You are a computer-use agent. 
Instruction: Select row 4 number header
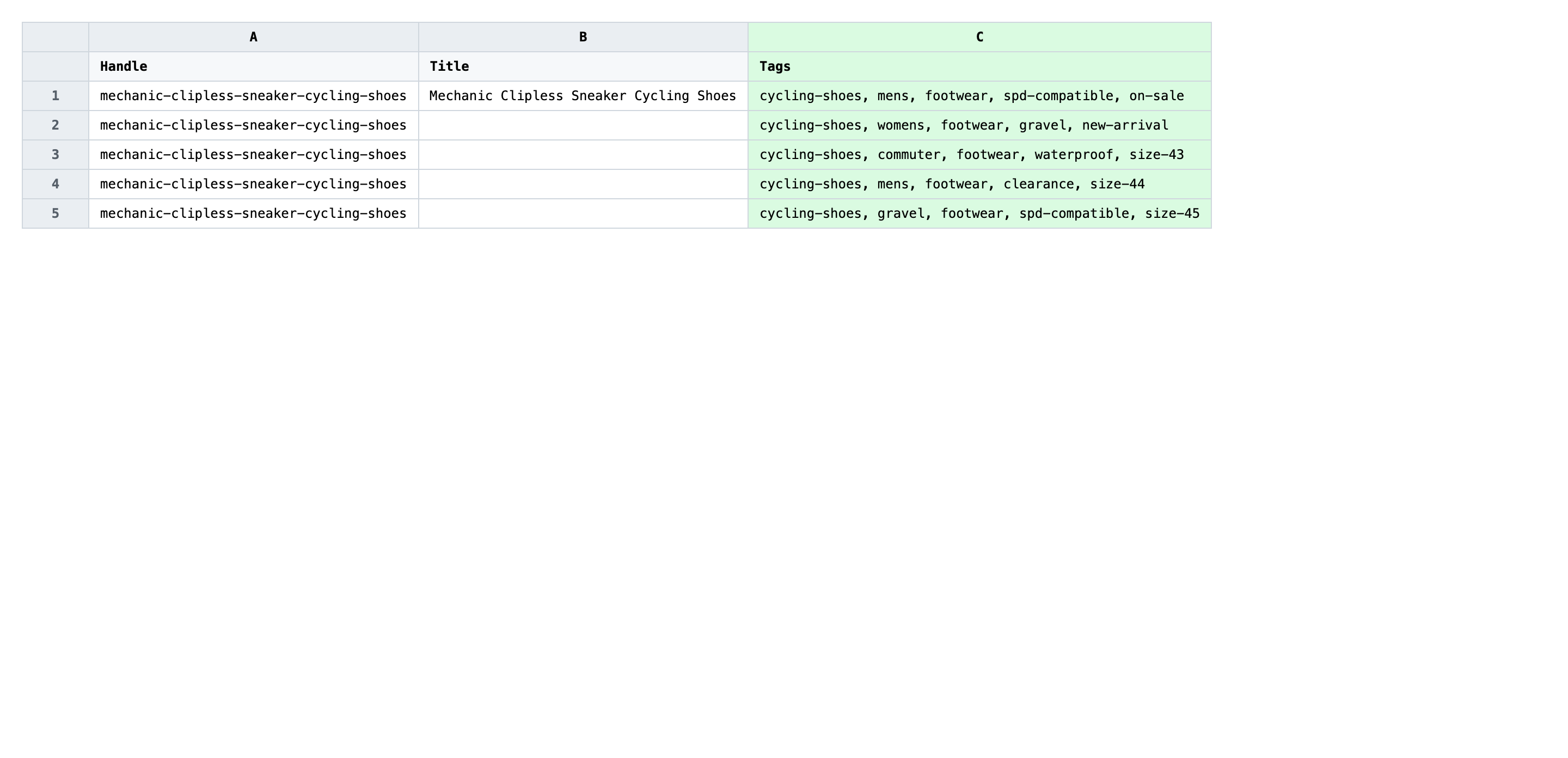[x=56, y=184]
